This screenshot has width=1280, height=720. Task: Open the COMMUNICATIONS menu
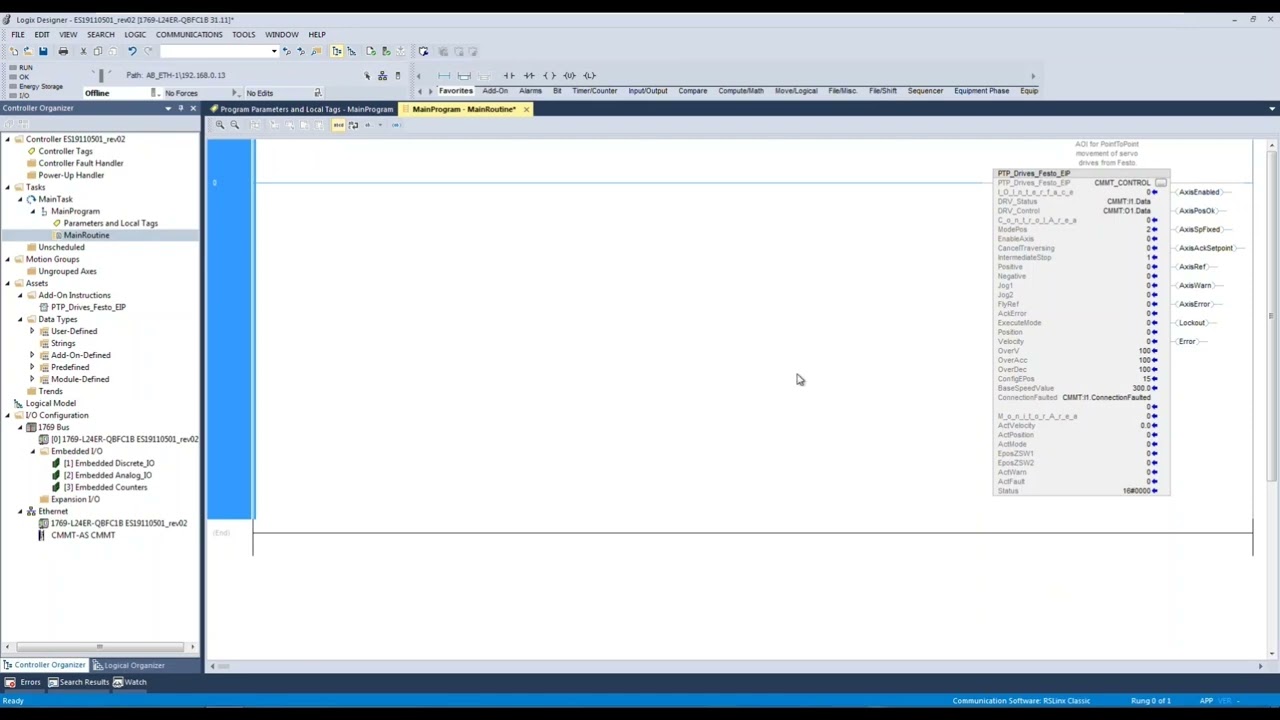(x=189, y=34)
